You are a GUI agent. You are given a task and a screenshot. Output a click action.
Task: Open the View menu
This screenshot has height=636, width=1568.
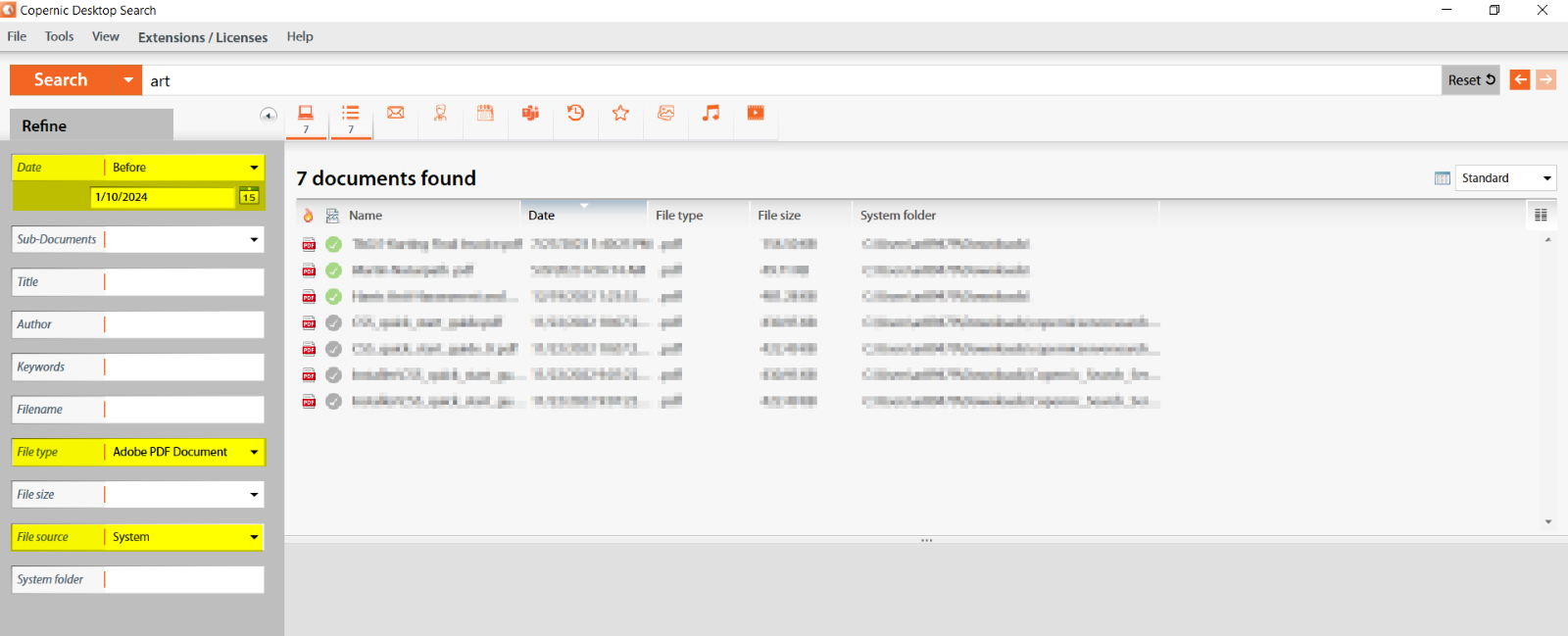(x=106, y=36)
